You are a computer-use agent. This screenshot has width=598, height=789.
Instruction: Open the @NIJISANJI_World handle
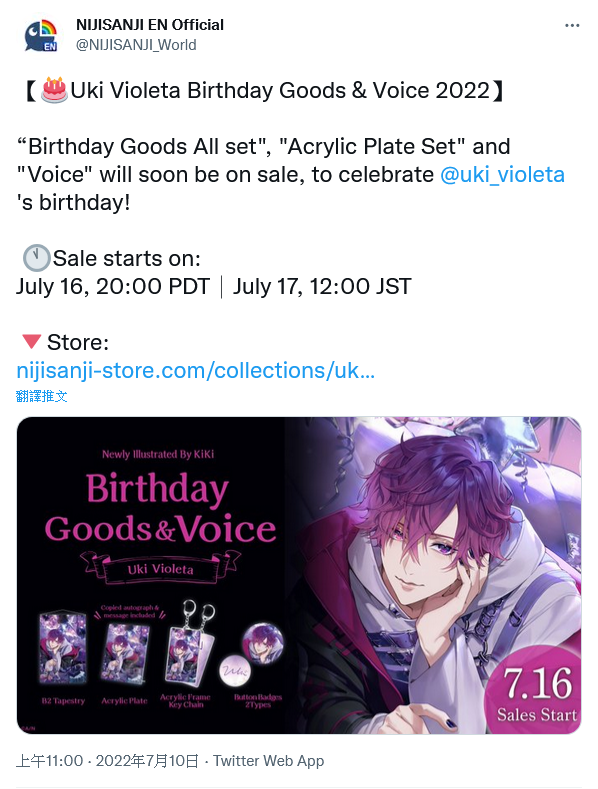[136, 45]
